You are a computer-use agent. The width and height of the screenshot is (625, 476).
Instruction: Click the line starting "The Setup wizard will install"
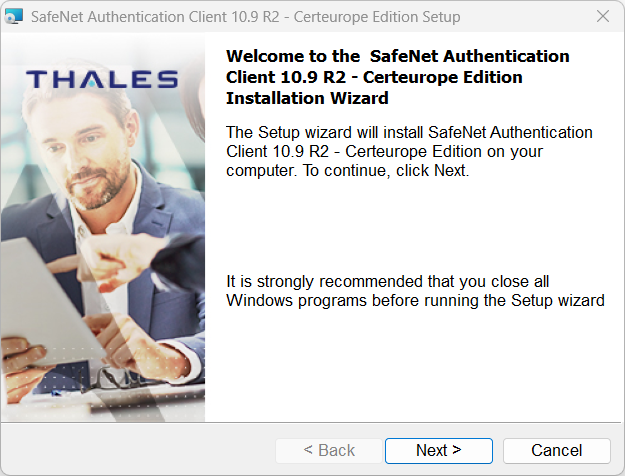409,132
